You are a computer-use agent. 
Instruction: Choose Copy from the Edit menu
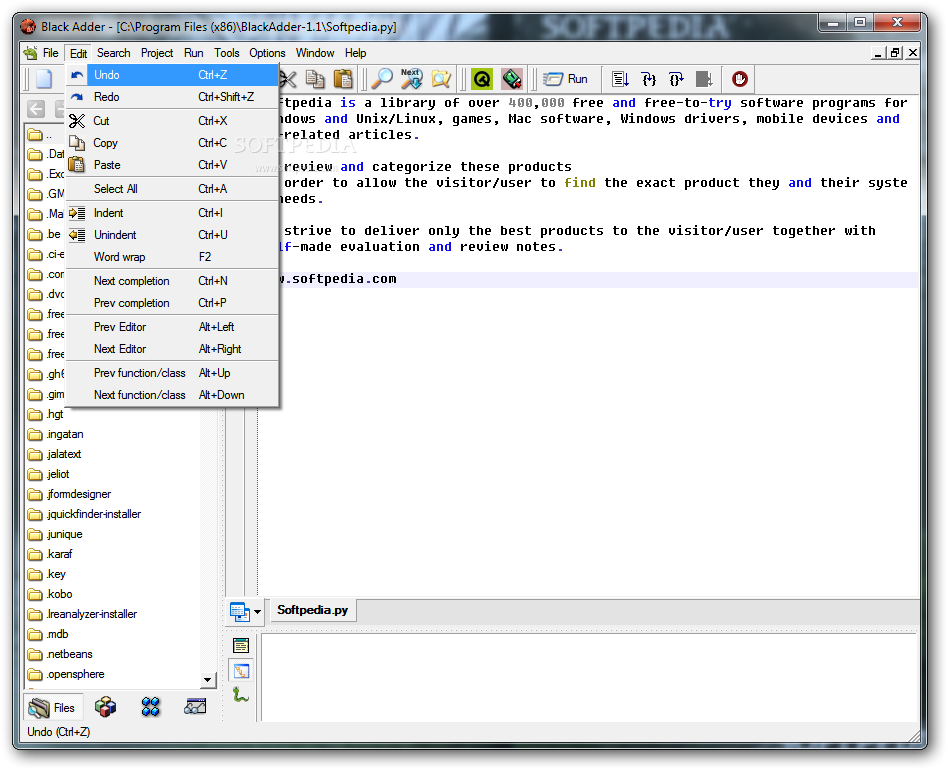(172, 143)
